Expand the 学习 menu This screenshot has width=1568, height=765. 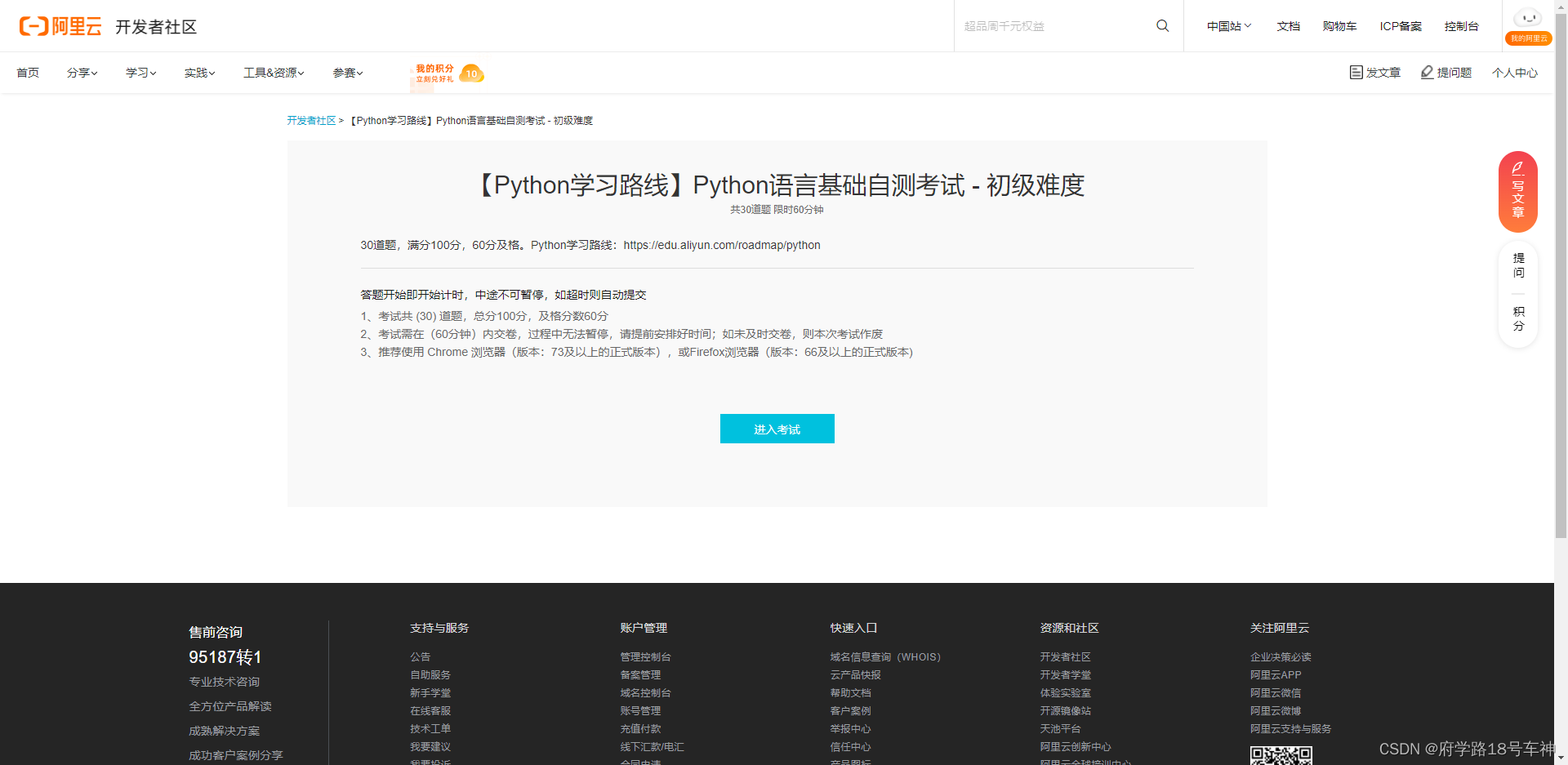(x=141, y=73)
